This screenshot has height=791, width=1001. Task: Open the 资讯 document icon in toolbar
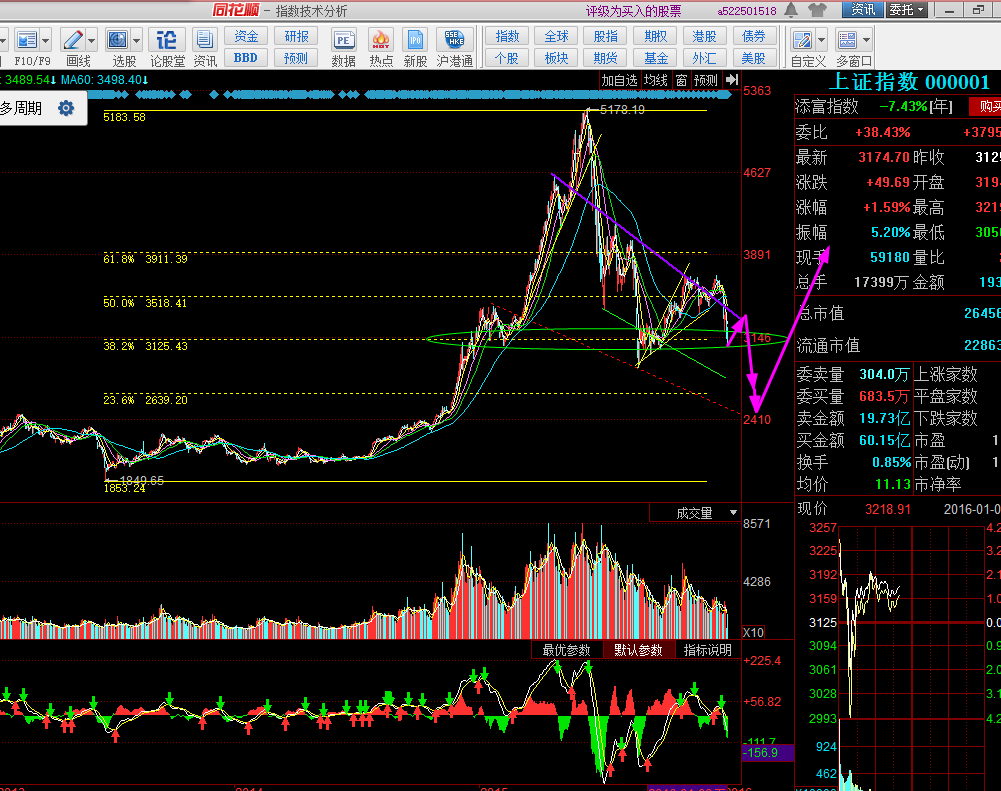pos(204,40)
